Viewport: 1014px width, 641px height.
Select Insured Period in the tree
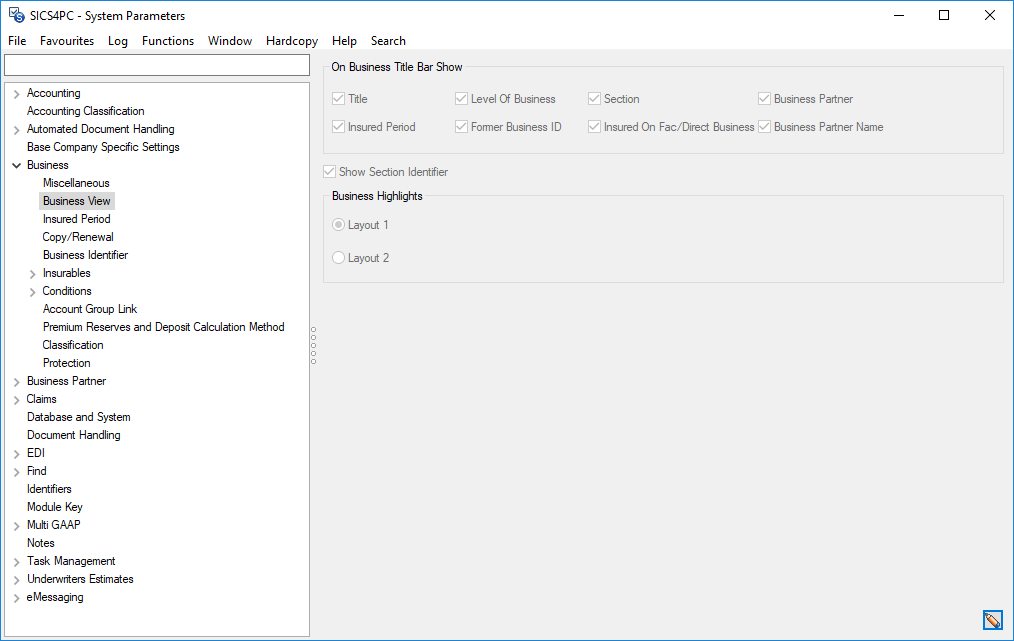(x=76, y=218)
